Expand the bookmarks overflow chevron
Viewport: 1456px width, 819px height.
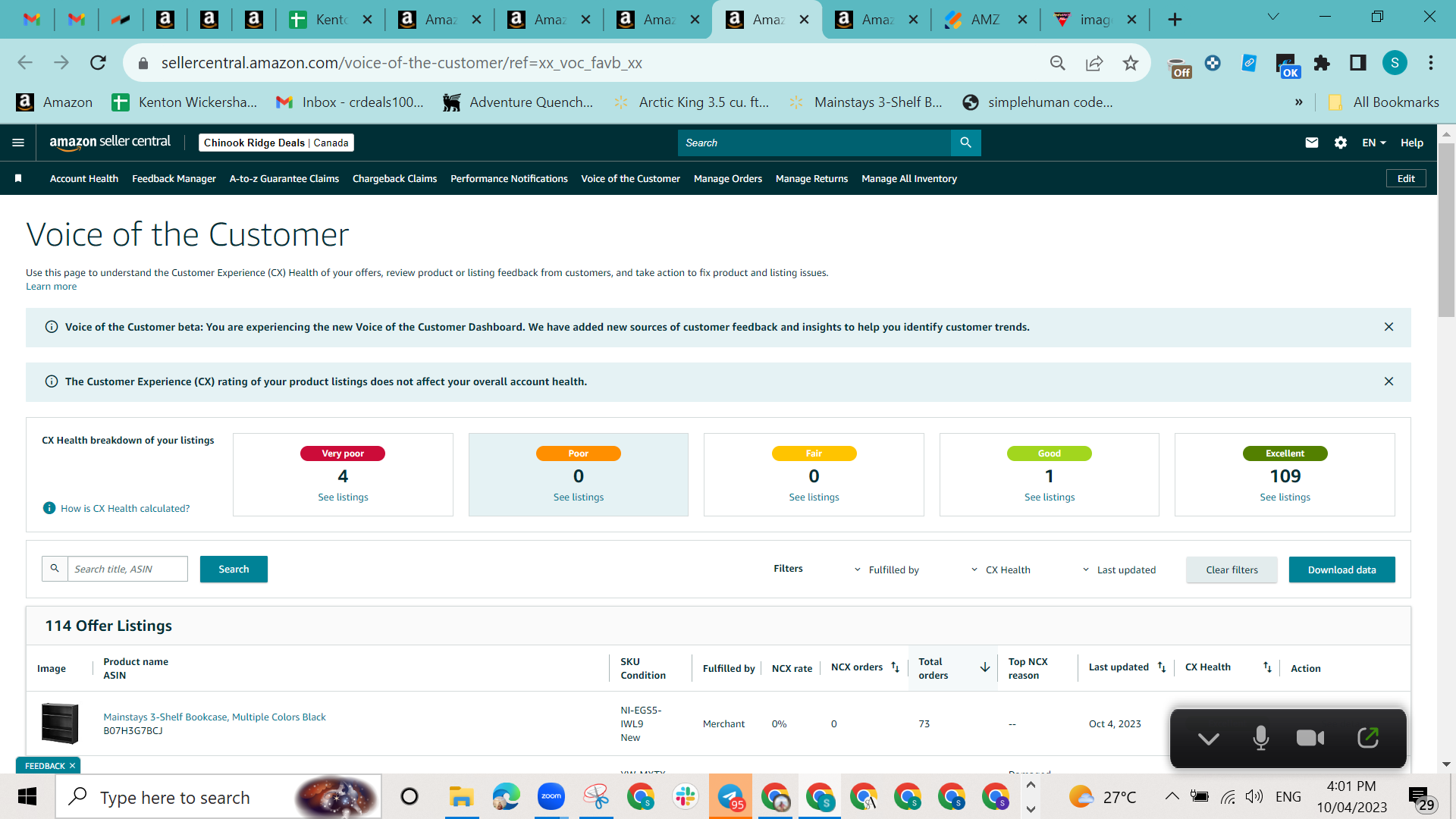click(1298, 102)
